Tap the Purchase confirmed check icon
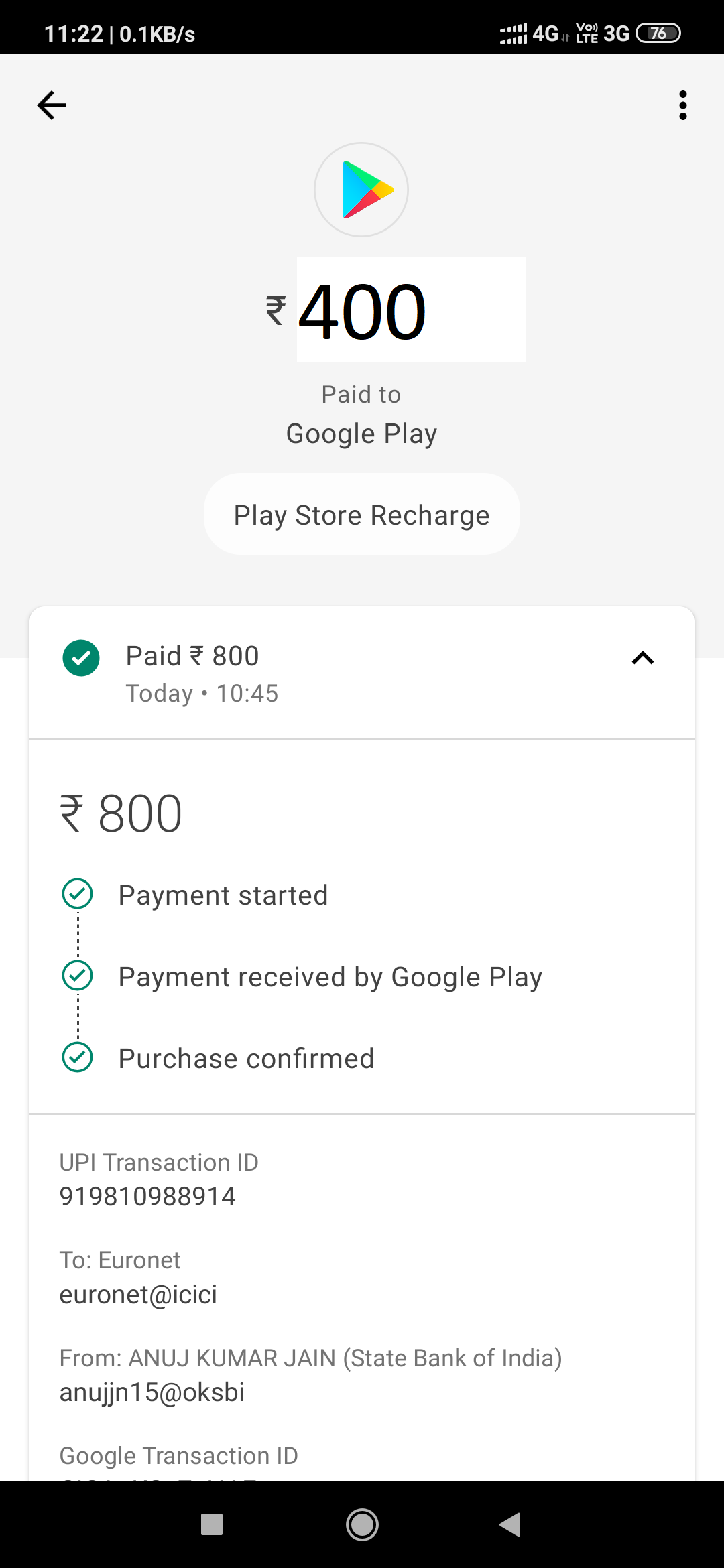 78,1057
